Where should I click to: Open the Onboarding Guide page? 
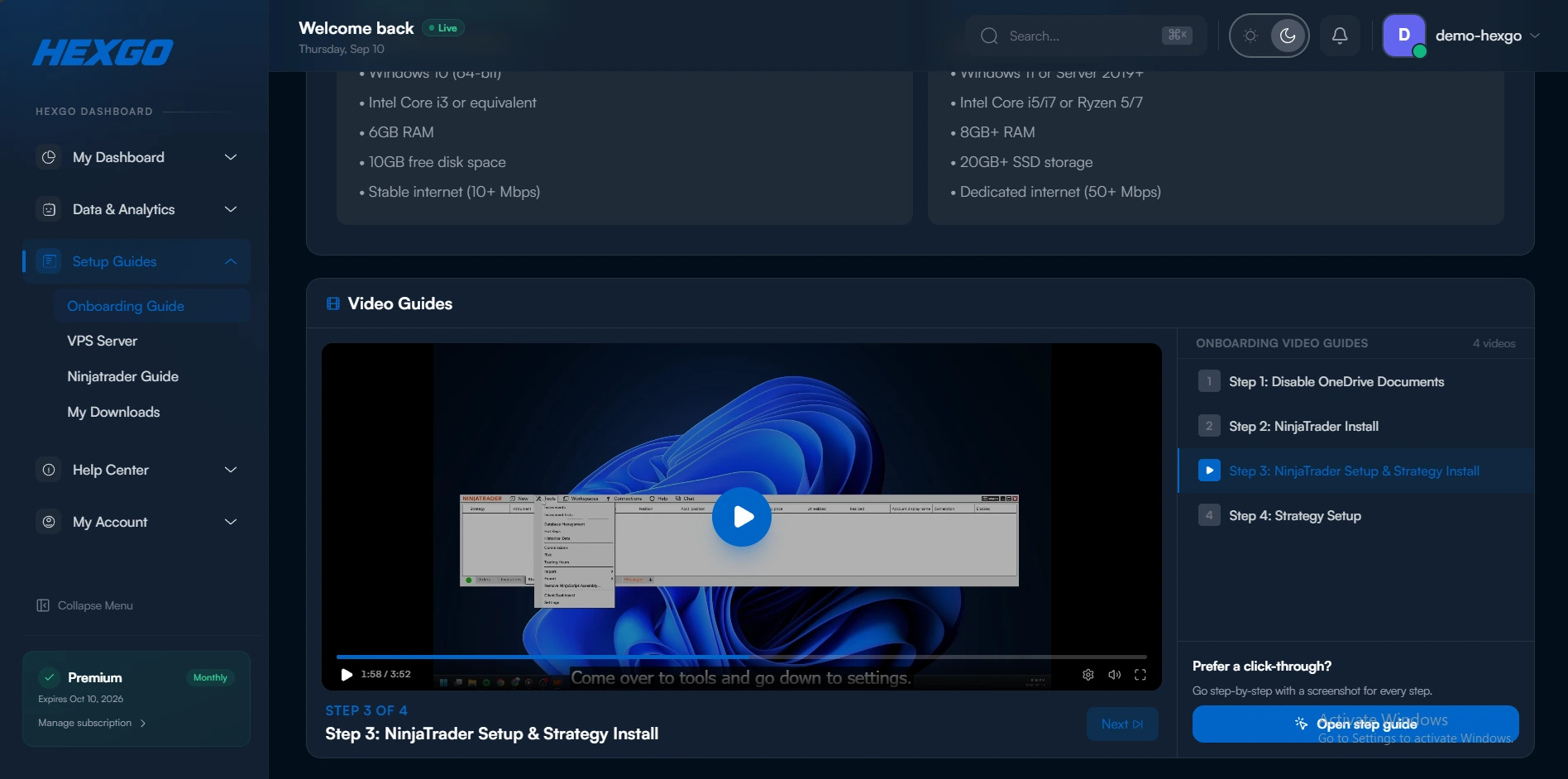coord(152,306)
